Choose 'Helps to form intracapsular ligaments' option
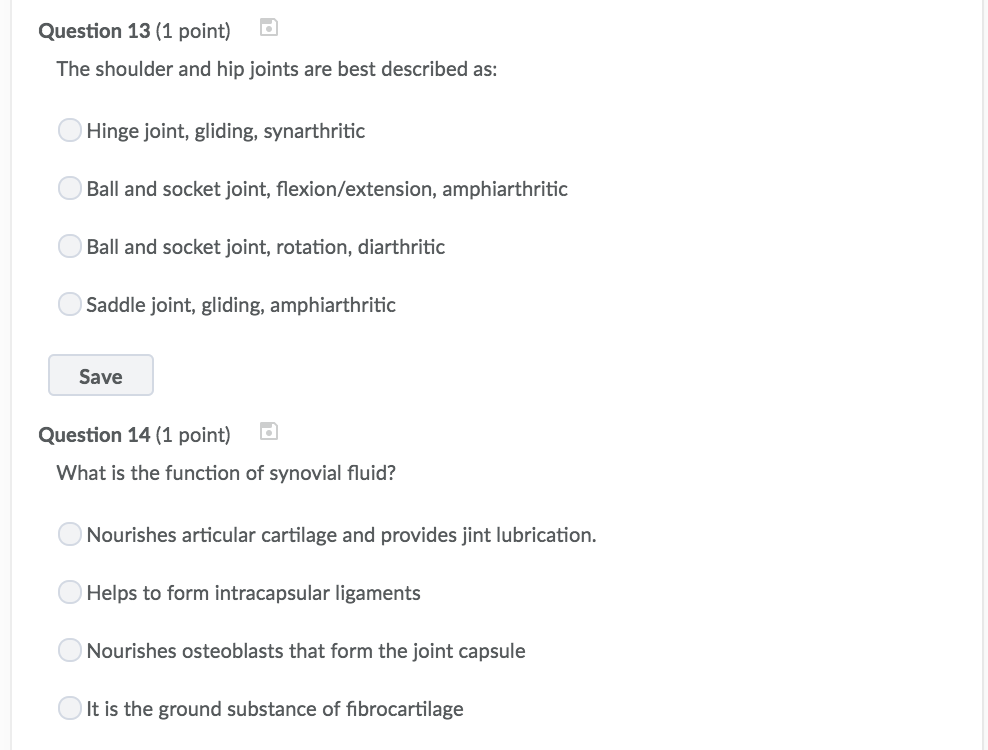The image size is (988, 750). [x=69, y=592]
